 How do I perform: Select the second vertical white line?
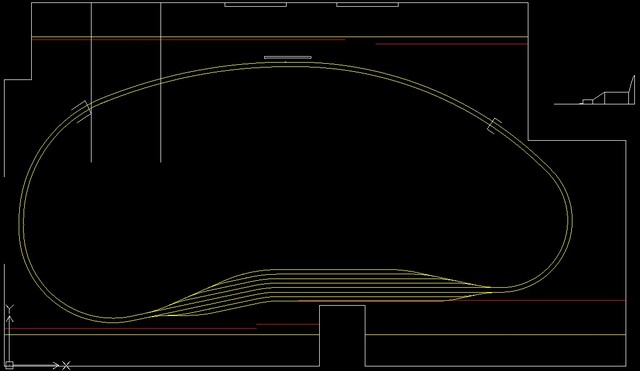(160, 82)
